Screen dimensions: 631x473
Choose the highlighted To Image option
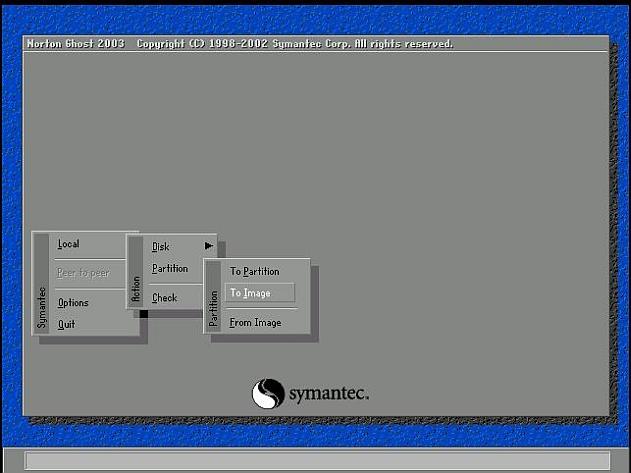click(260, 293)
